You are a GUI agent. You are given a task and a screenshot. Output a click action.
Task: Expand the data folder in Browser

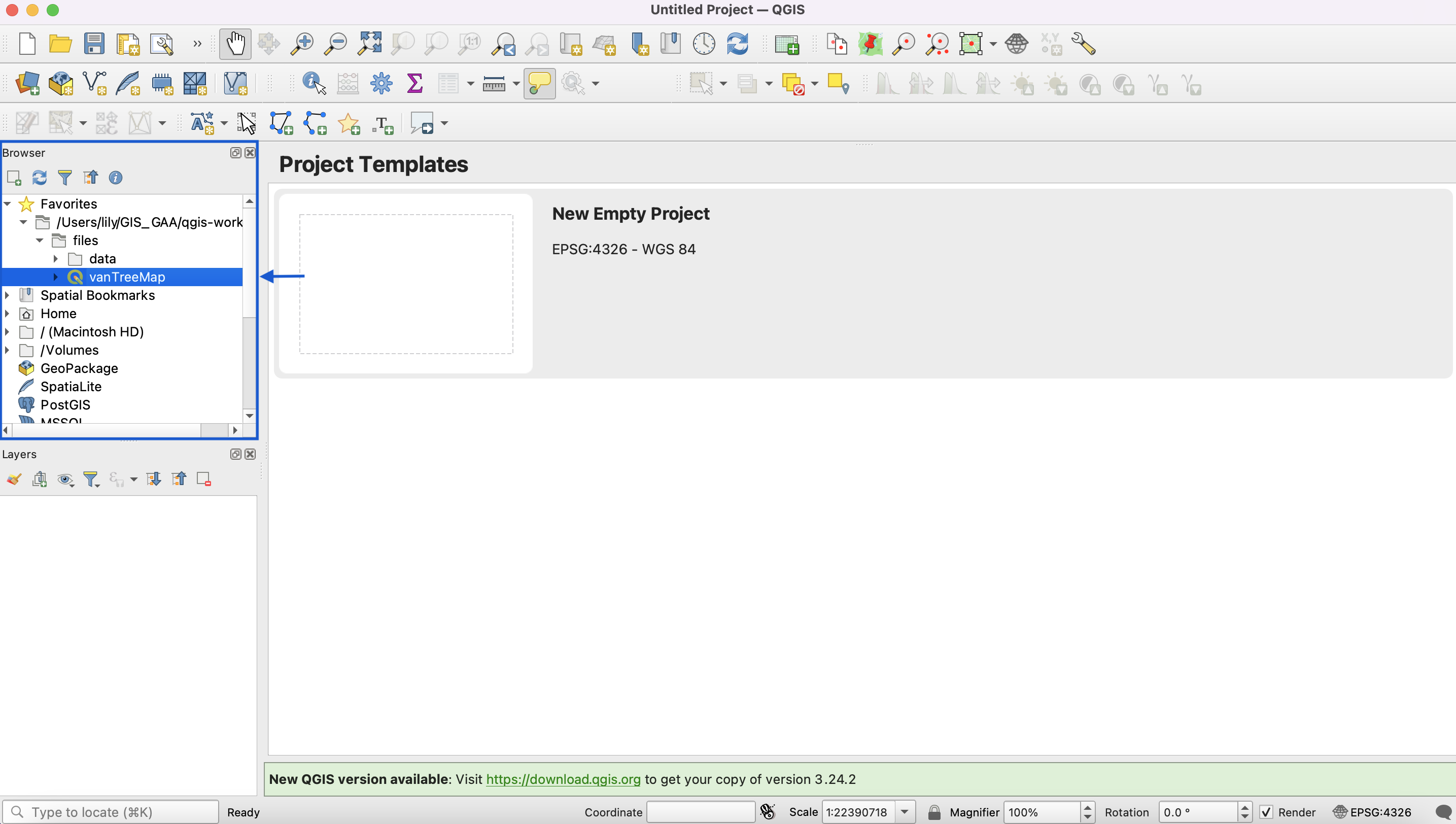[55, 259]
